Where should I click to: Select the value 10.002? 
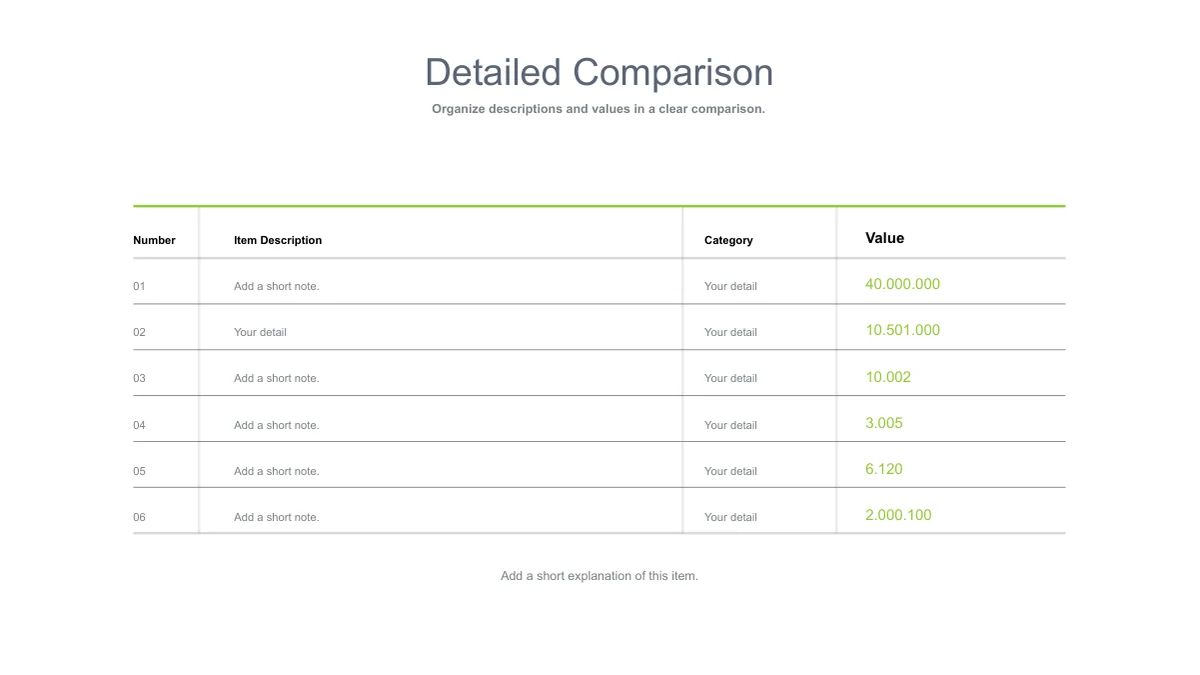click(888, 377)
